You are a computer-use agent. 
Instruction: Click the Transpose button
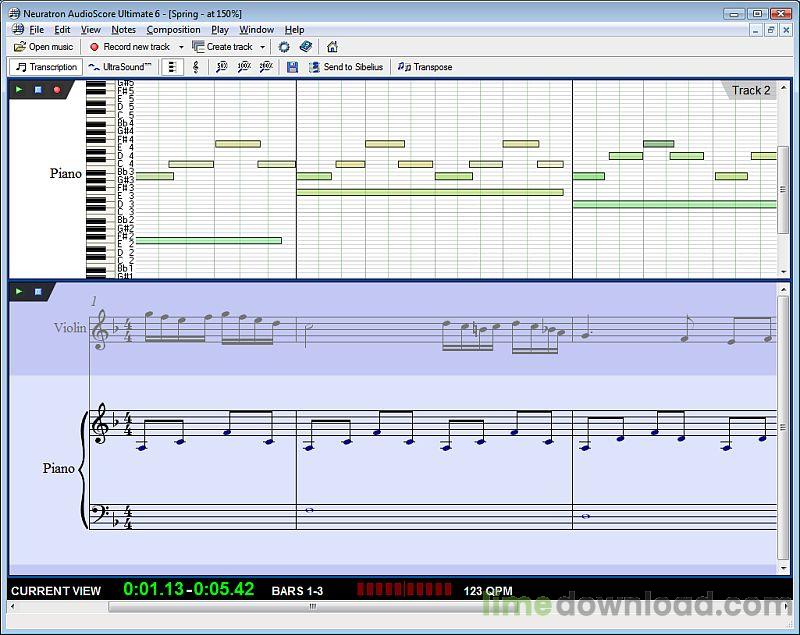425,67
